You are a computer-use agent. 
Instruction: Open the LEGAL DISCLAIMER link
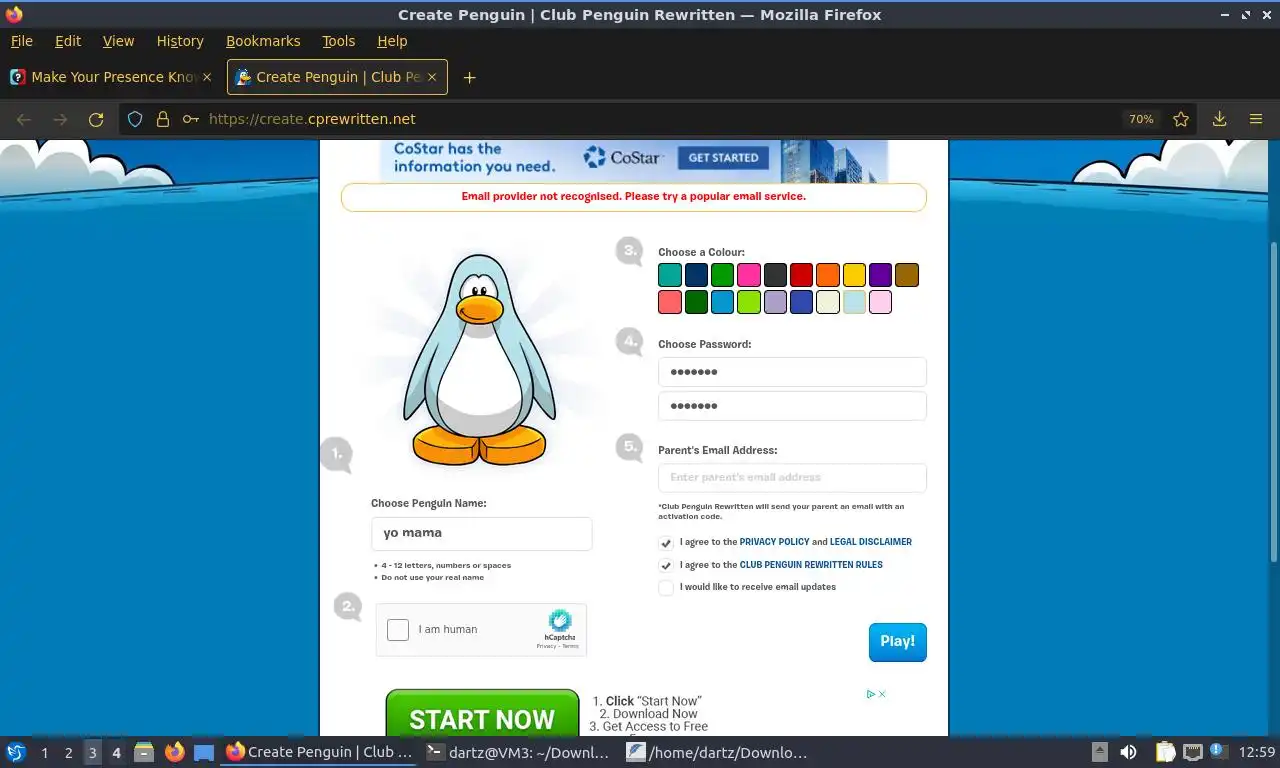pyautogui.click(x=870, y=542)
